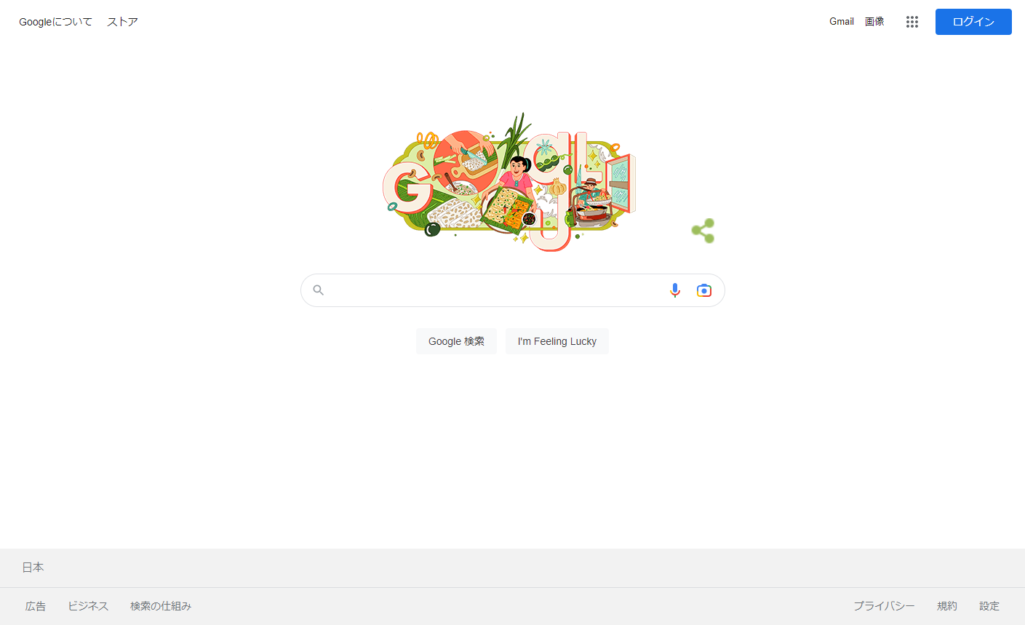The width and height of the screenshot is (1025, 625).
Task: Open the プライバシー footer link
Action: coord(884,606)
